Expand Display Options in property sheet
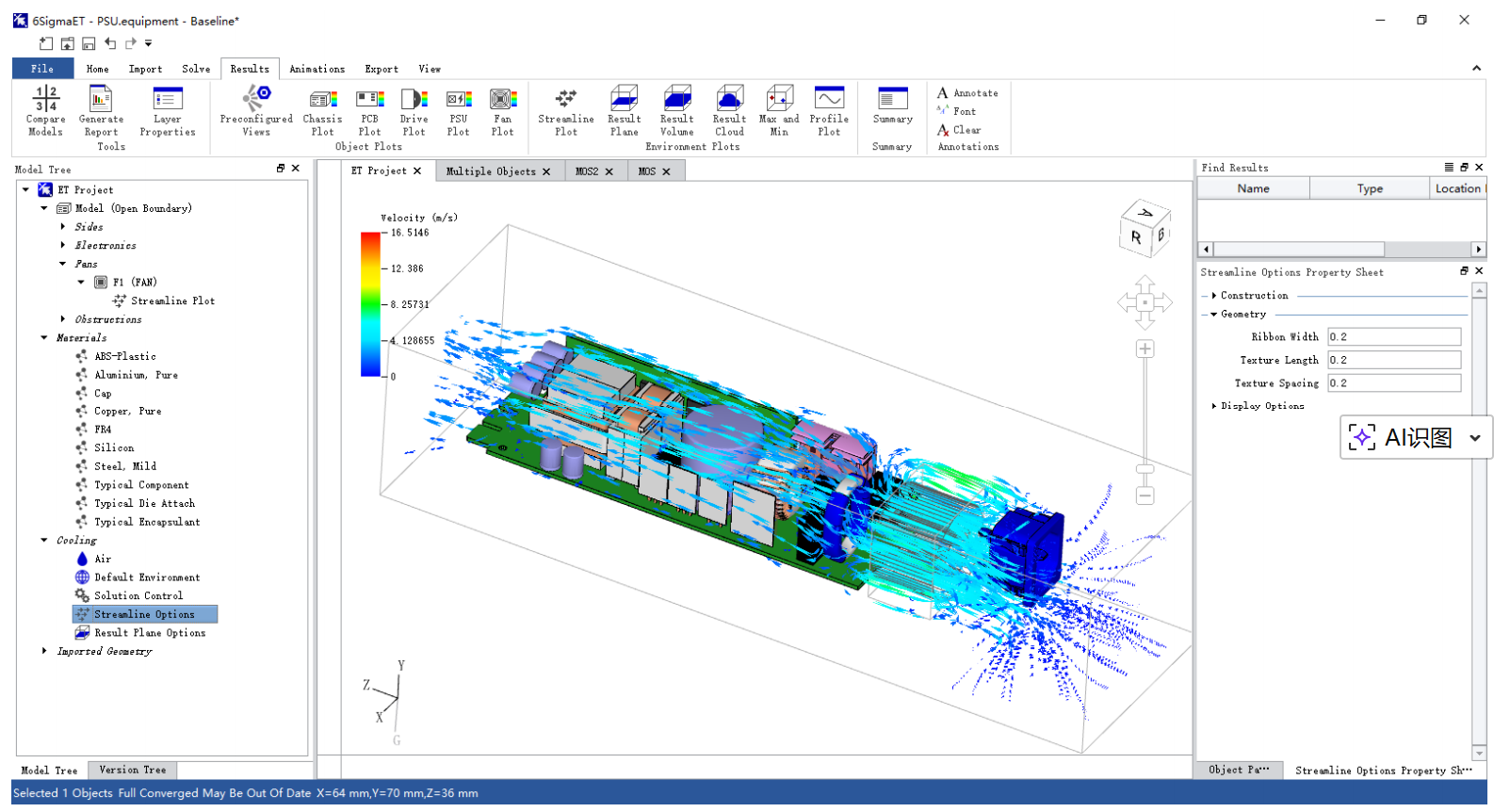The width and height of the screenshot is (1494, 812). click(1213, 406)
